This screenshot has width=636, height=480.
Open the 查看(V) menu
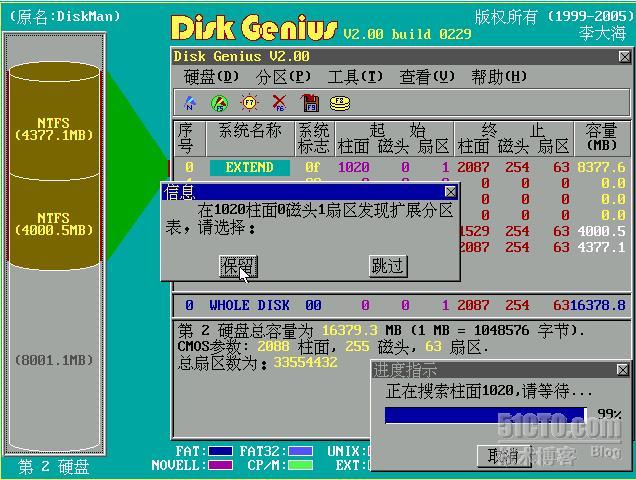point(427,77)
